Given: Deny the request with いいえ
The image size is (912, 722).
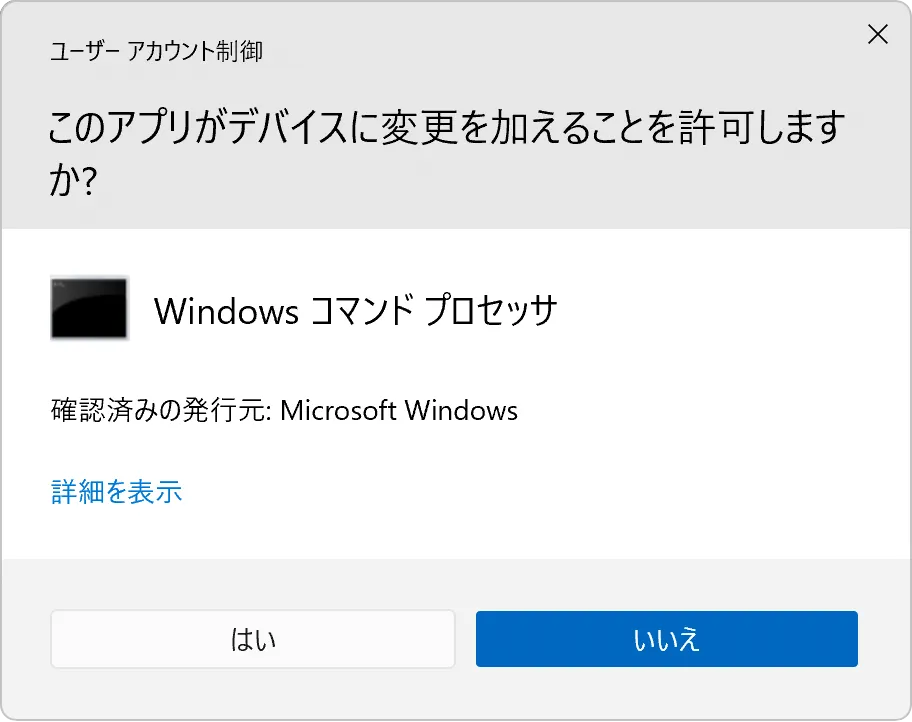Looking at the screenshot, I should 666,639.
